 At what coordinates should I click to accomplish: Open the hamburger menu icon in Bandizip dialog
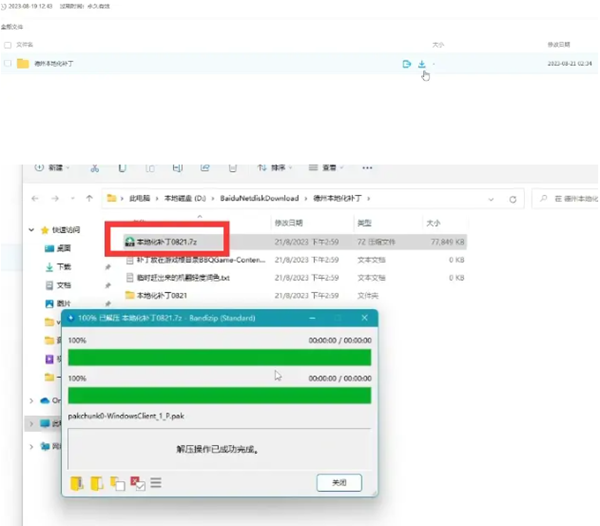(156, 482)
